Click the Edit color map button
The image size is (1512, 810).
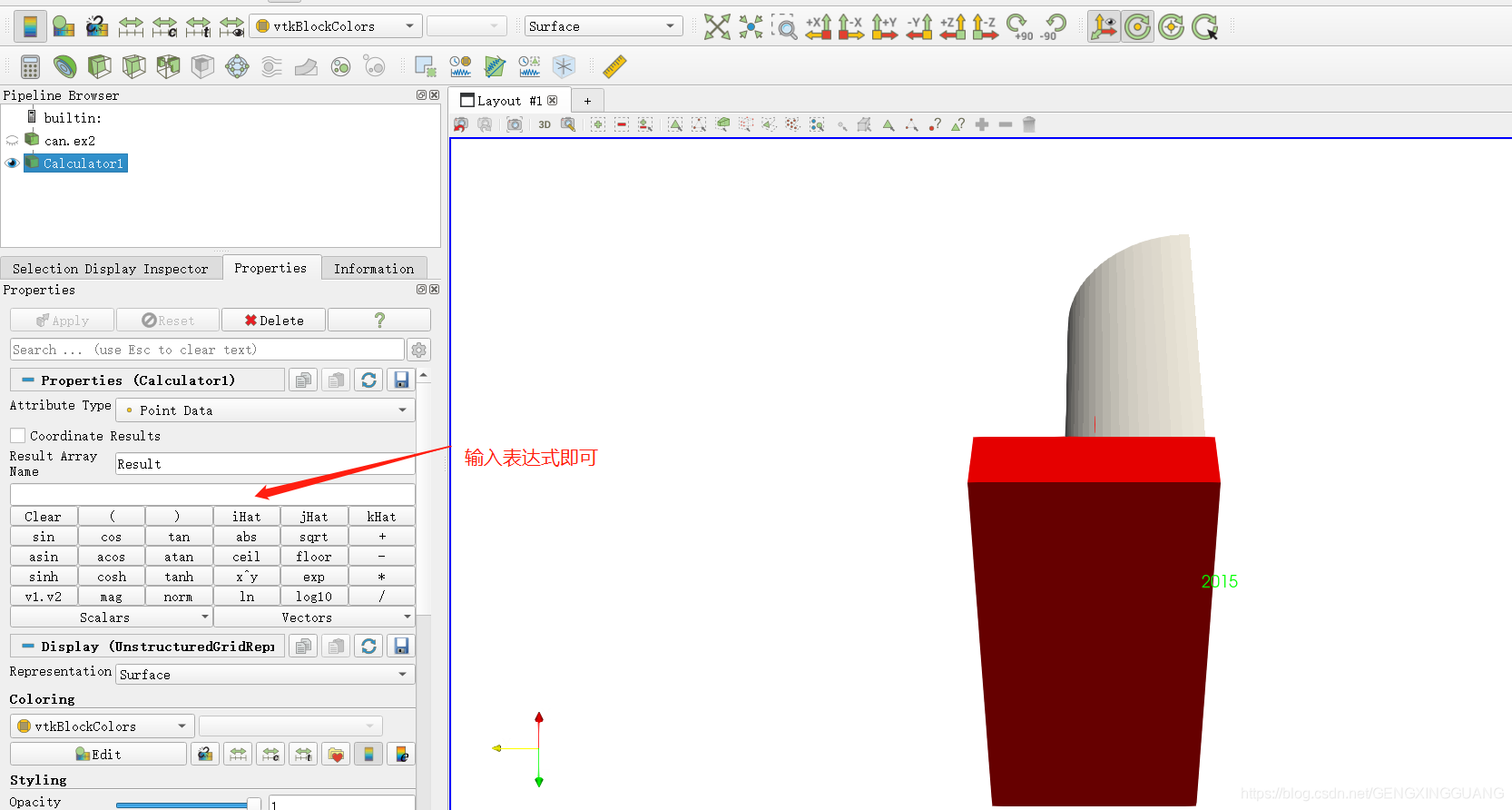(98, 755)
